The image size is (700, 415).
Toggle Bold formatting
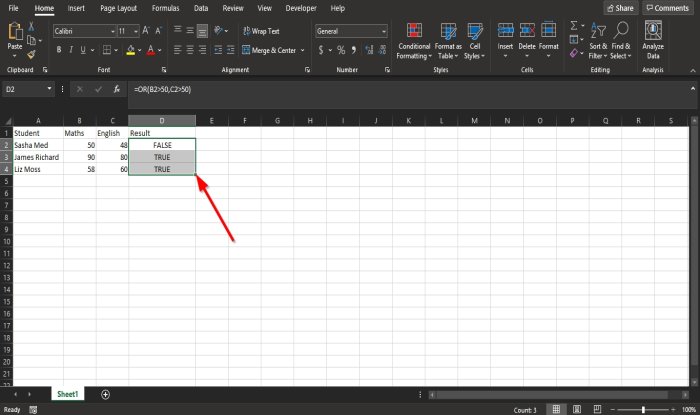point(59,50)
